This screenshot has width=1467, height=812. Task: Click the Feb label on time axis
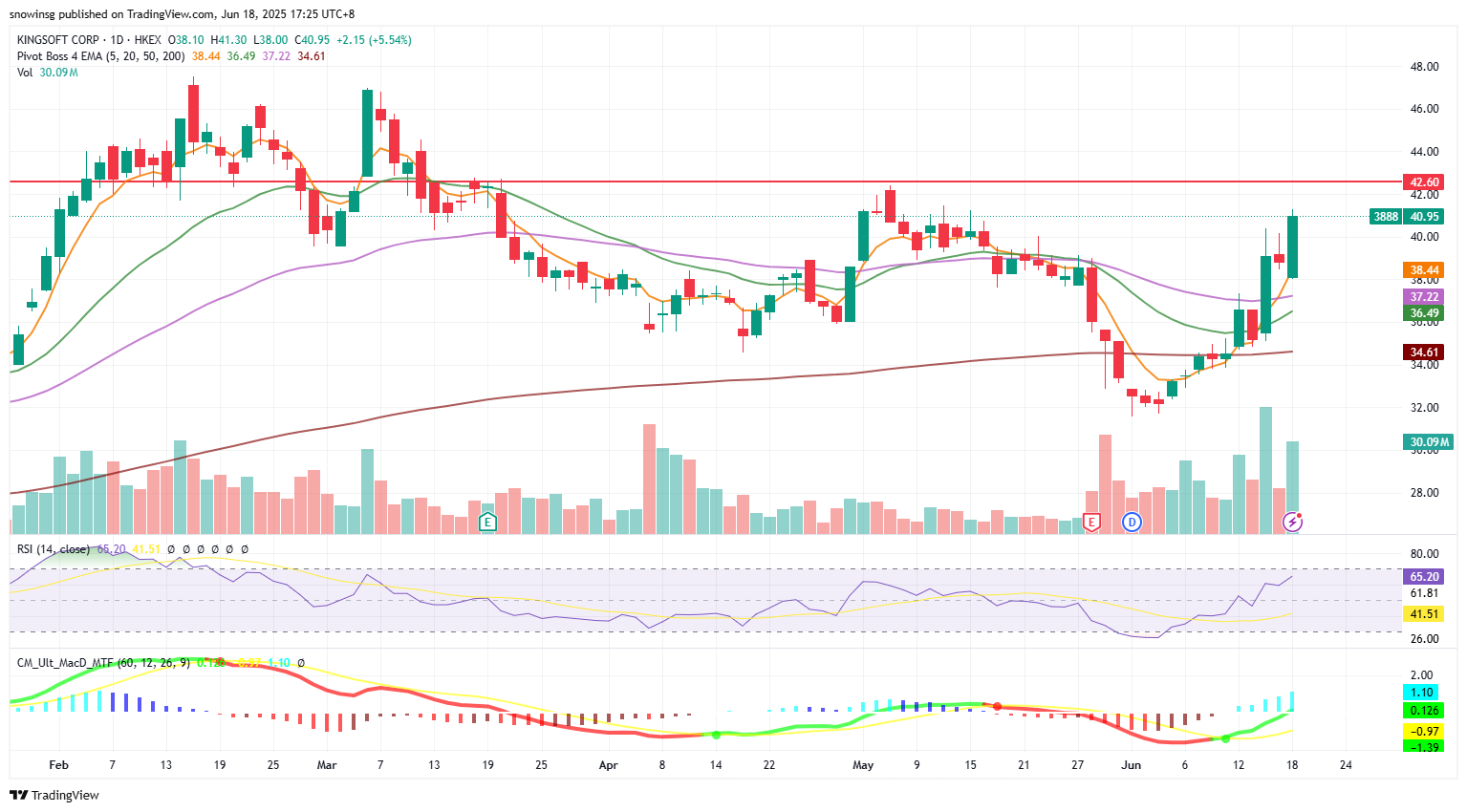coord(58,765)
